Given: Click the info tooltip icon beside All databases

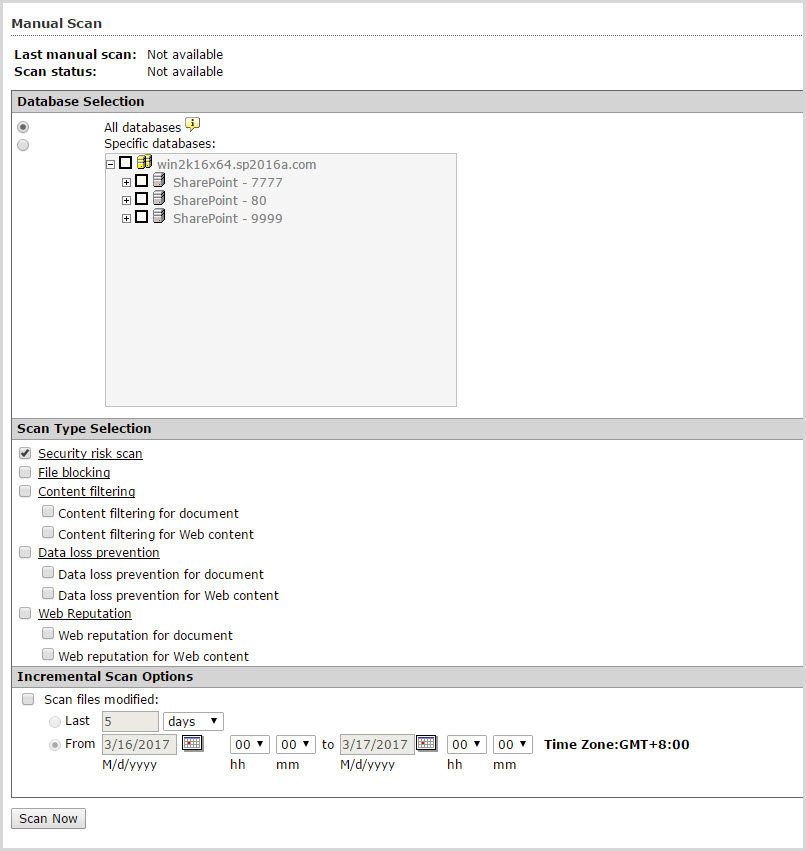Looking at the screenshot, I should click(193, 125).
